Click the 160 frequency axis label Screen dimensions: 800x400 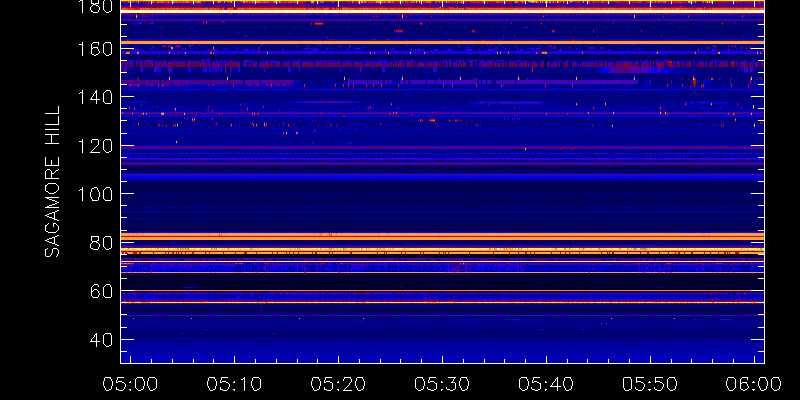[95, 49]
